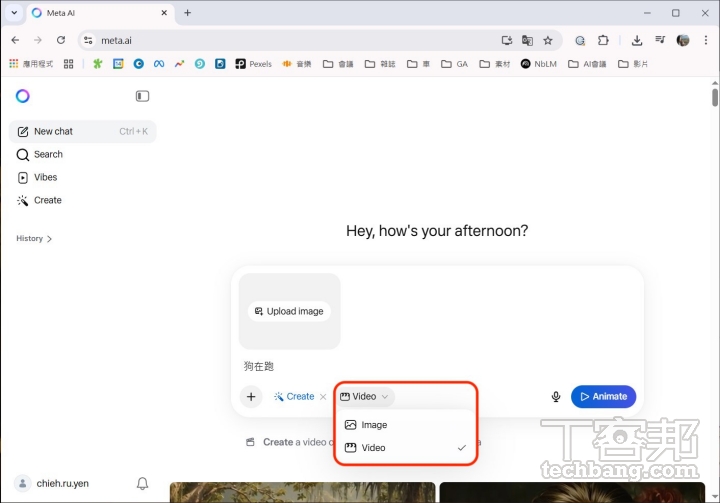Select the Meta AI browser tab
Image resolution: width=720 pixels, height=503 pixels.
tap(100, 13)
